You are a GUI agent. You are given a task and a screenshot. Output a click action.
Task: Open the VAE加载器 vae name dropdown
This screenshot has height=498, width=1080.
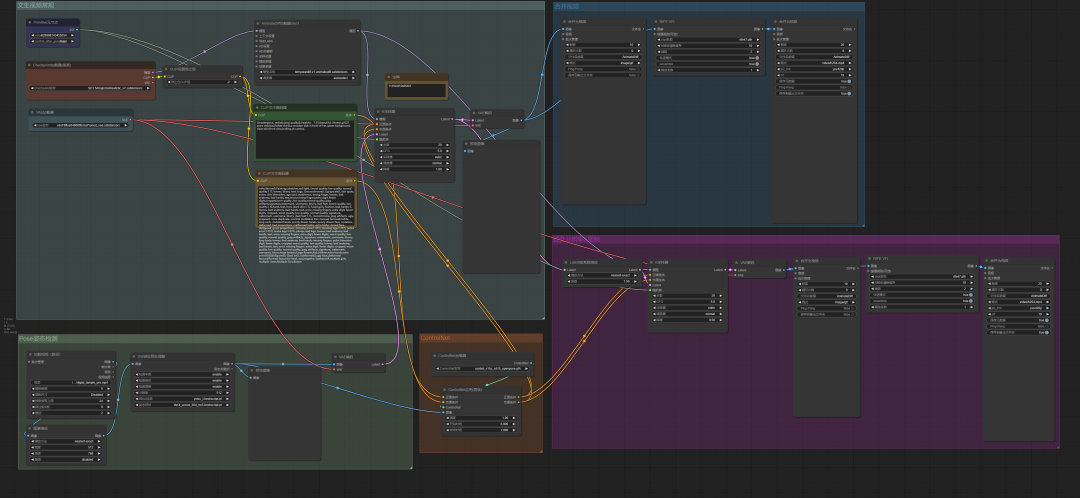click(x=81, y=125)
